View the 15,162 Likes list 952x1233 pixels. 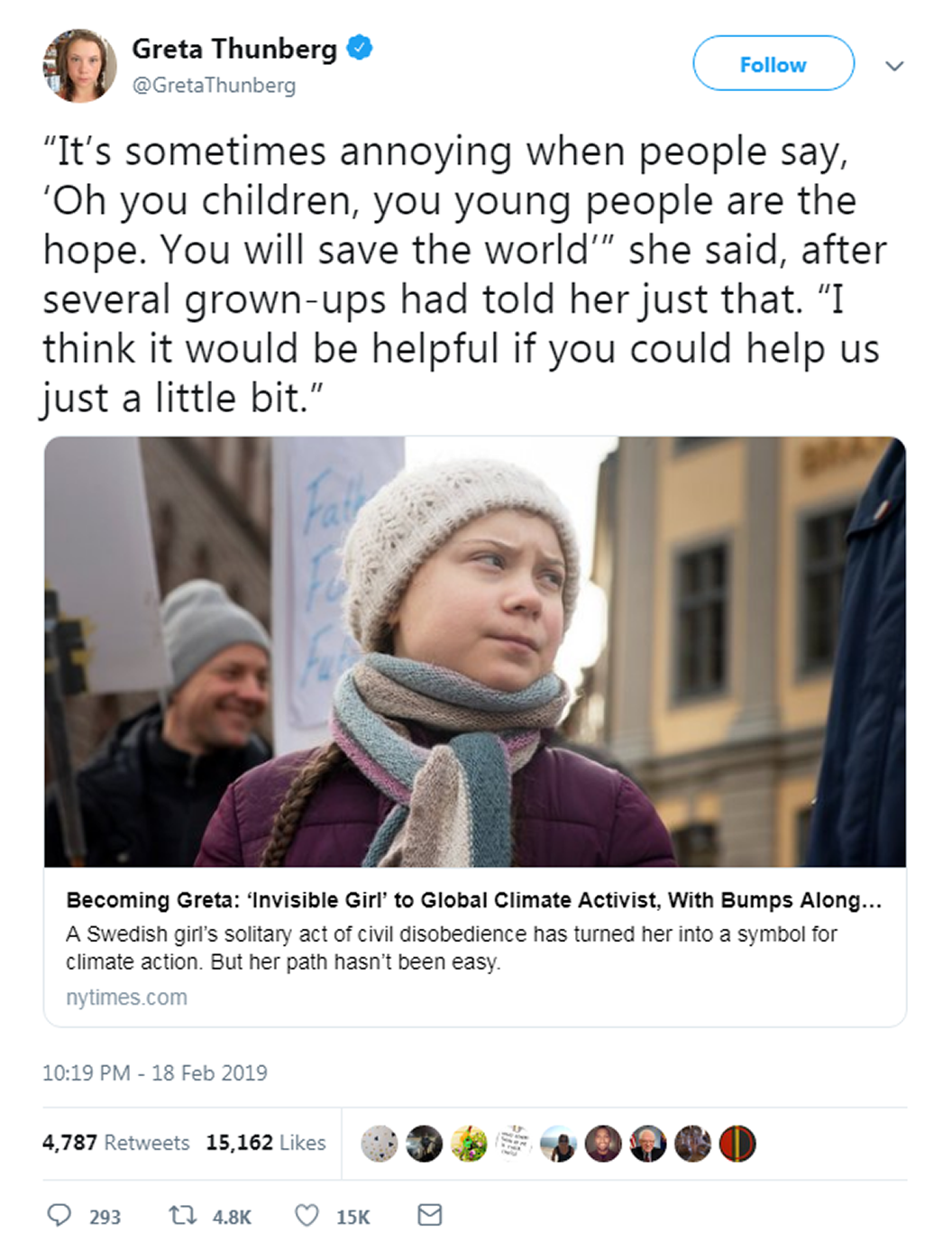point(266,1143)
